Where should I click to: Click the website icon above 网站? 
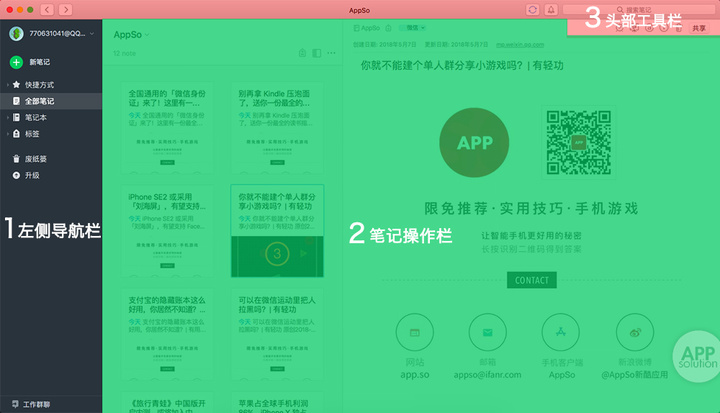(x=415, y=332)
